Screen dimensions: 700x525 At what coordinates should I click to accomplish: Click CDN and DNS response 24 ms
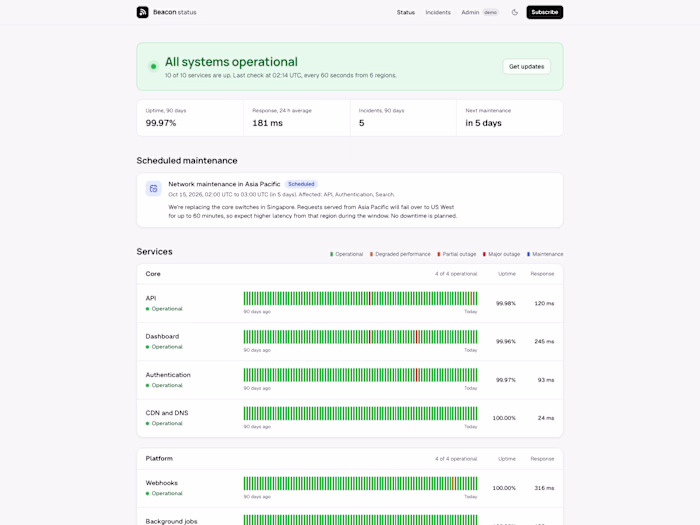pyautogui.click(x=546, y=418)
